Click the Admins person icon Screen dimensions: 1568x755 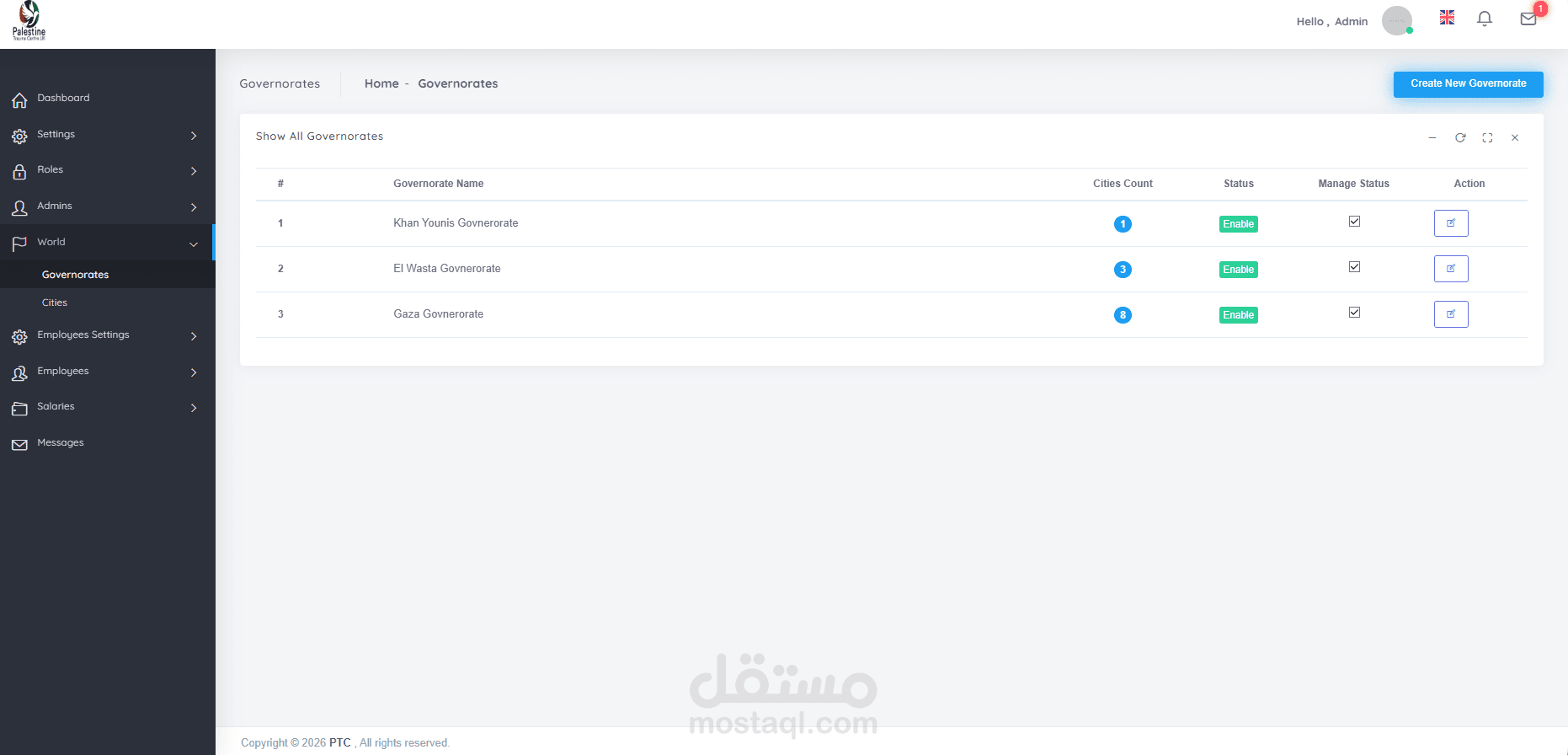[19, 208]
